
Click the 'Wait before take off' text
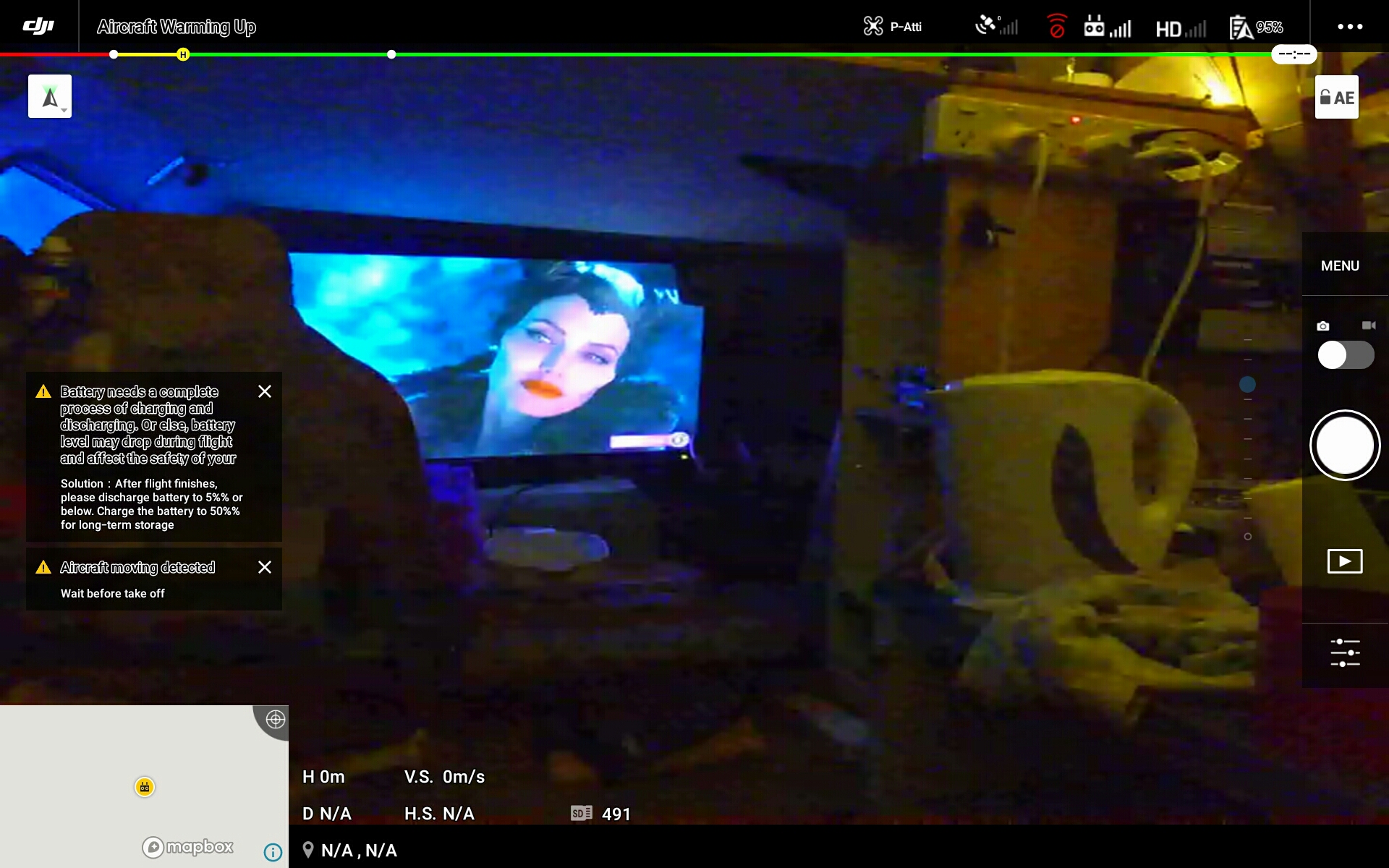(113, 593)
